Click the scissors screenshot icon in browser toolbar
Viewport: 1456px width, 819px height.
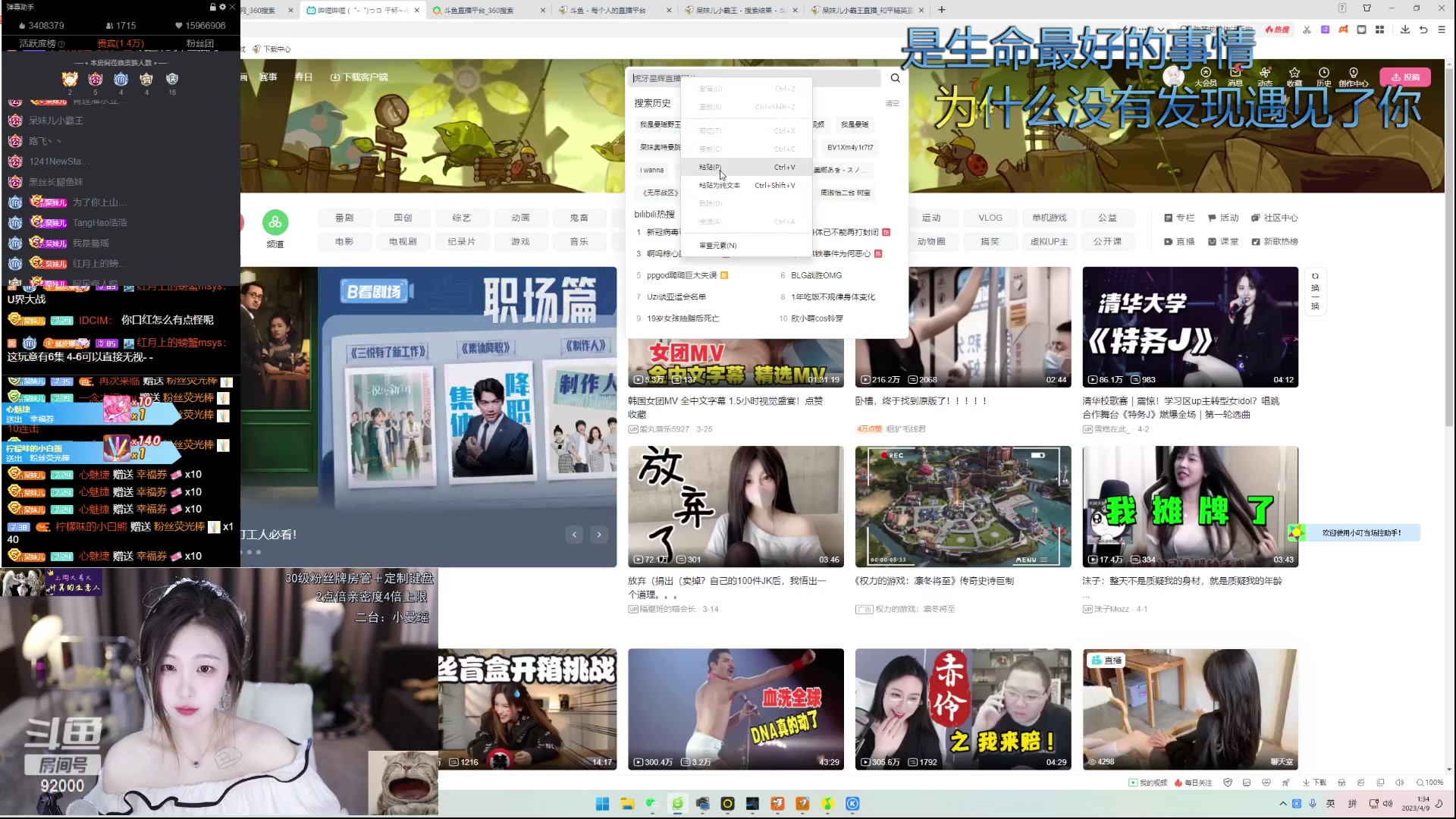pos(1307,30)
